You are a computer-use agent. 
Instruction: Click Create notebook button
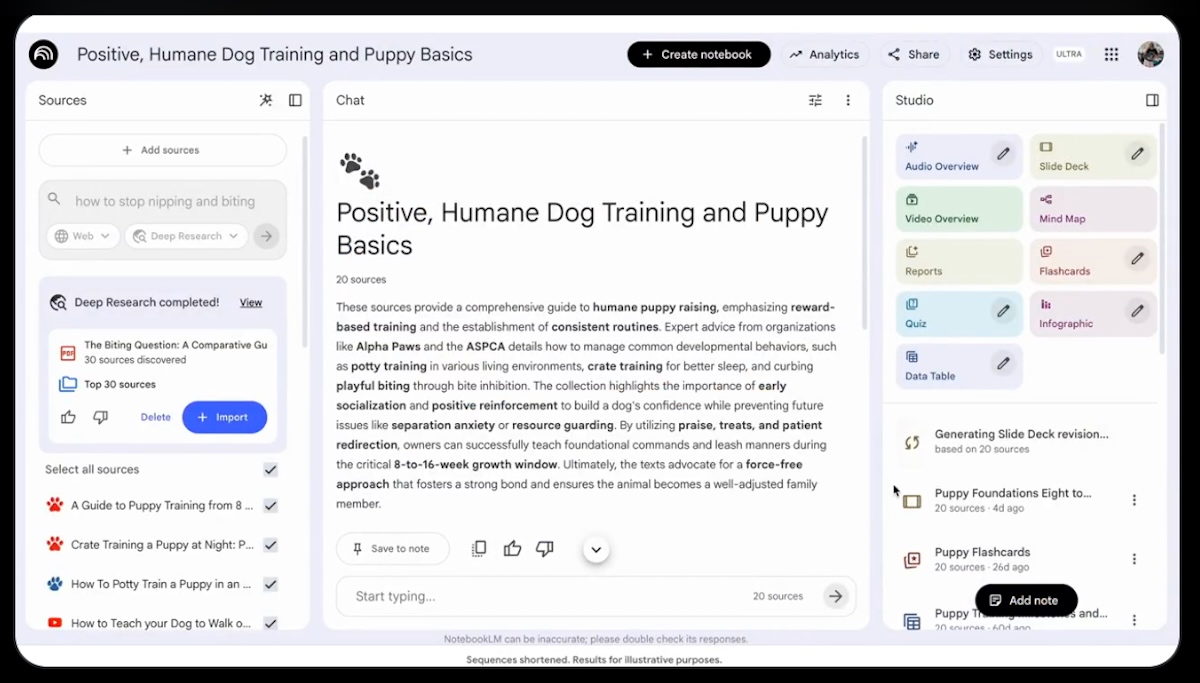point(699,54)
